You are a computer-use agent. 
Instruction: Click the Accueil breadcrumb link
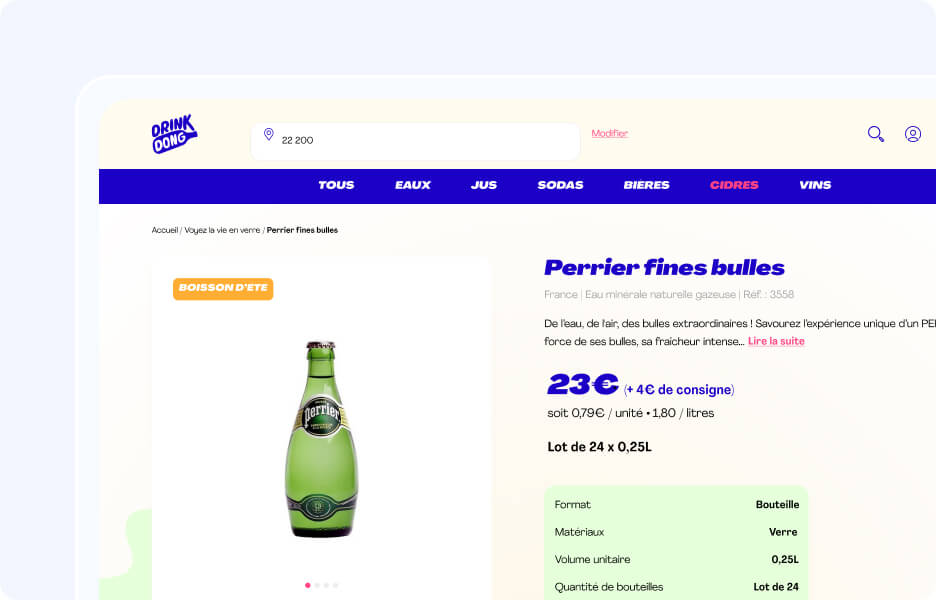(x=165, y=230)
